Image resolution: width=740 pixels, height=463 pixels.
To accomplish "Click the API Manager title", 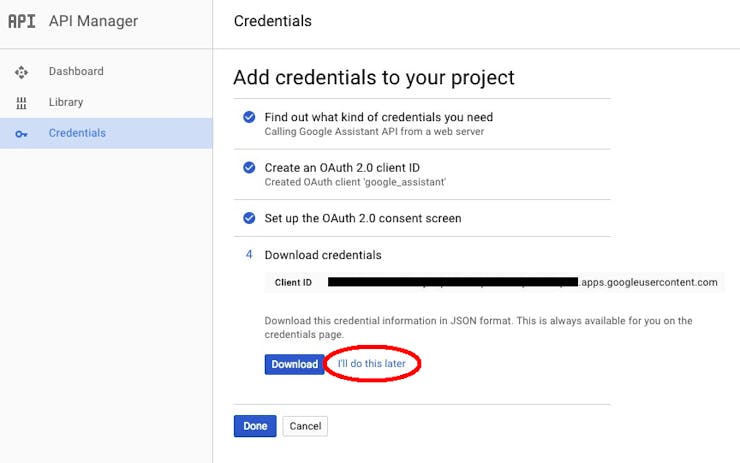I will point(93,21).
